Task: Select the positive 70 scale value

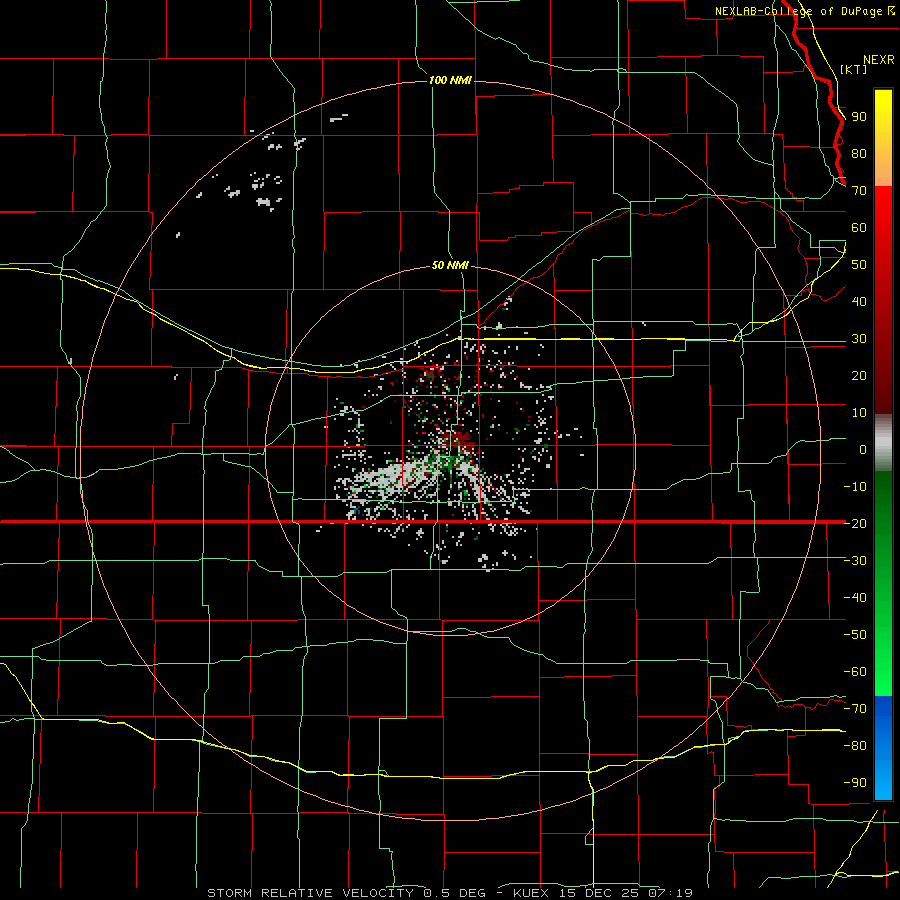Action: click(x=859, y=191)
